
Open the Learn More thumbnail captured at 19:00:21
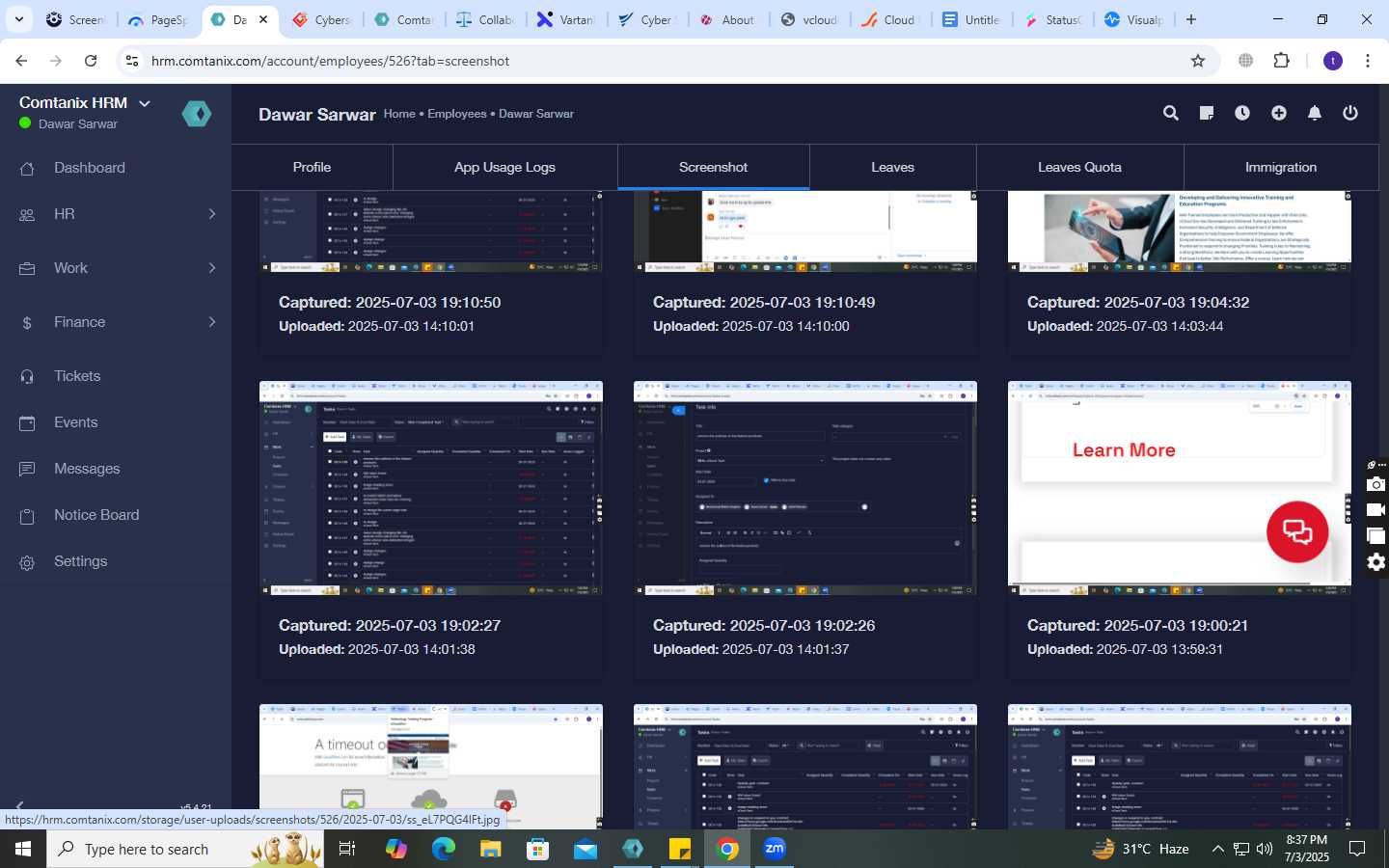pos(1180,488)
